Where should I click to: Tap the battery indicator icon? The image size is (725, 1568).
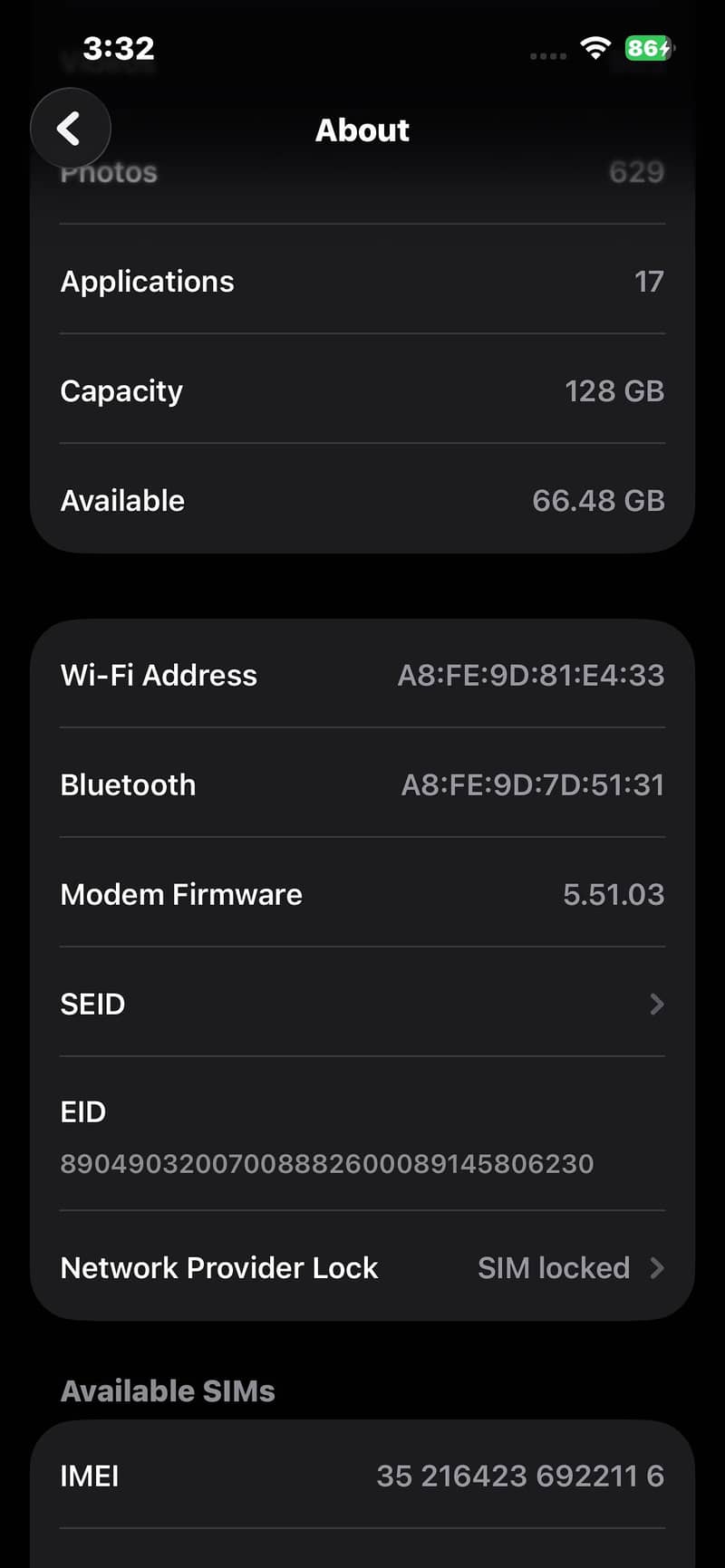[x=649, y=48]
